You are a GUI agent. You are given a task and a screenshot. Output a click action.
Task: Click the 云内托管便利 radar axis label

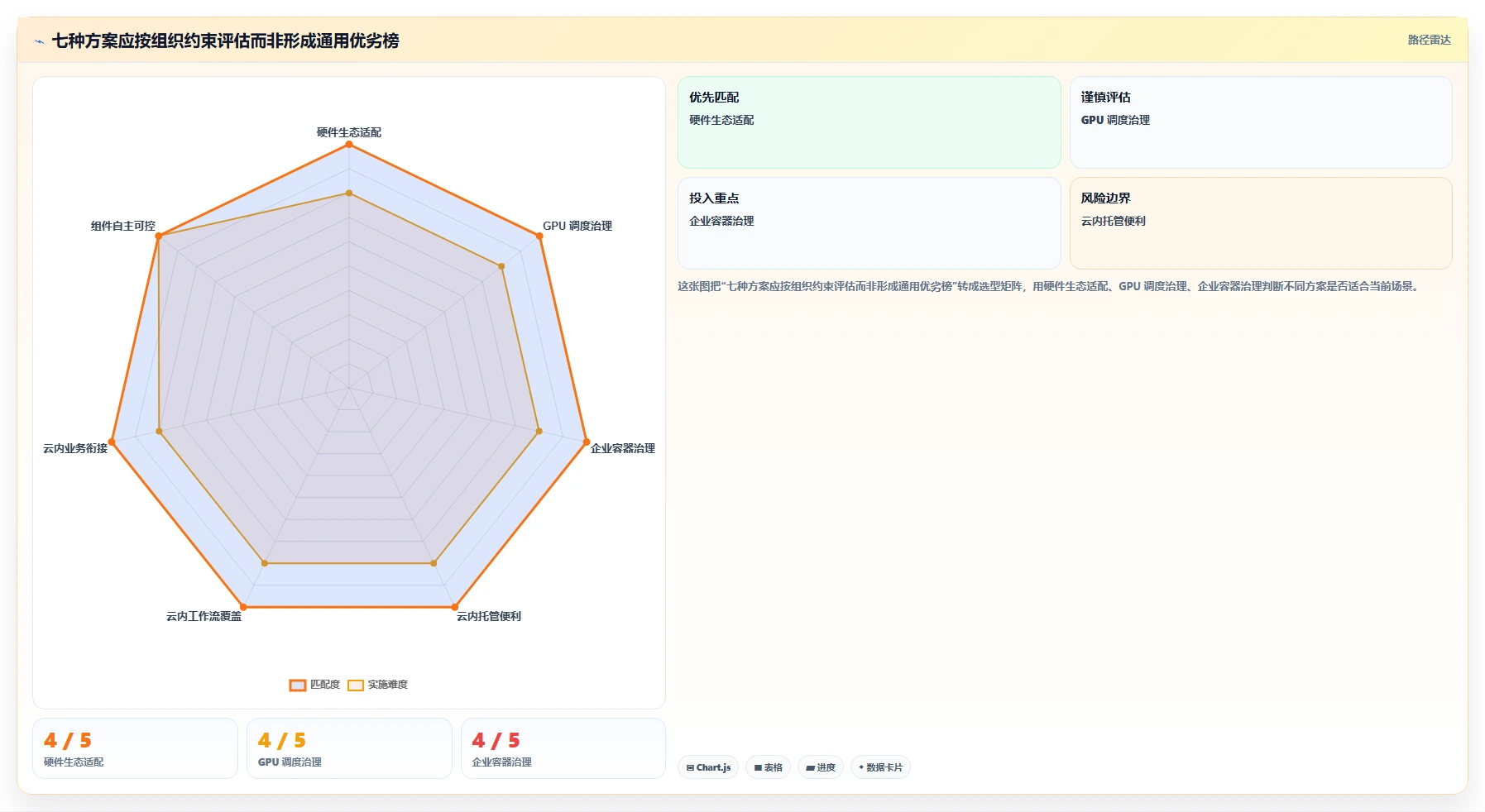coord(489,616)
